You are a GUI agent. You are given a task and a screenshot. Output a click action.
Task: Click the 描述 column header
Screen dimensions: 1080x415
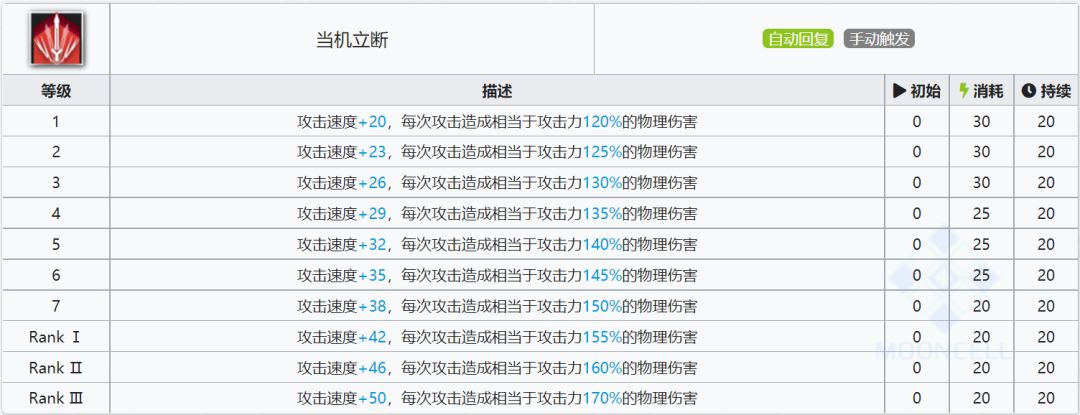[497, 91]
